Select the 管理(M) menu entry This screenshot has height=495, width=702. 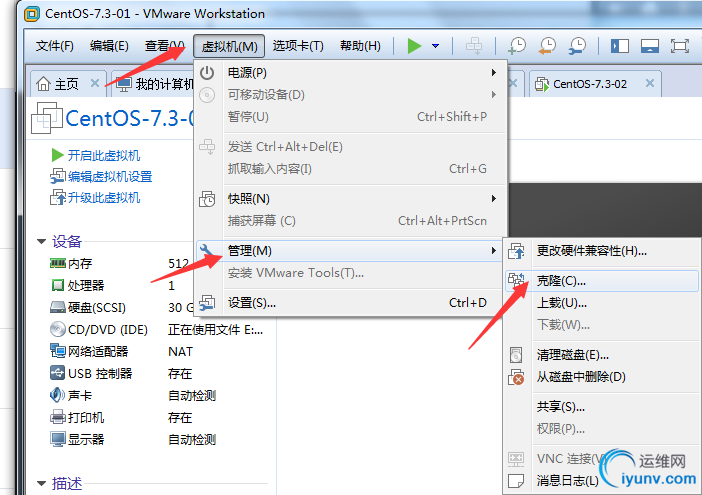point(349,251)
